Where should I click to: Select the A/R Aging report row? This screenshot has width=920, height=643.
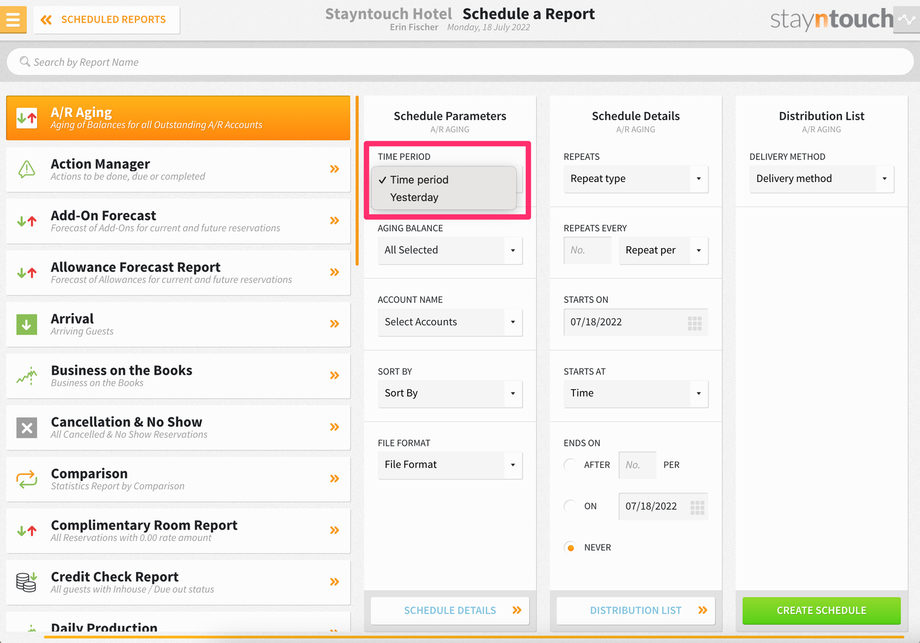[178, 118]
